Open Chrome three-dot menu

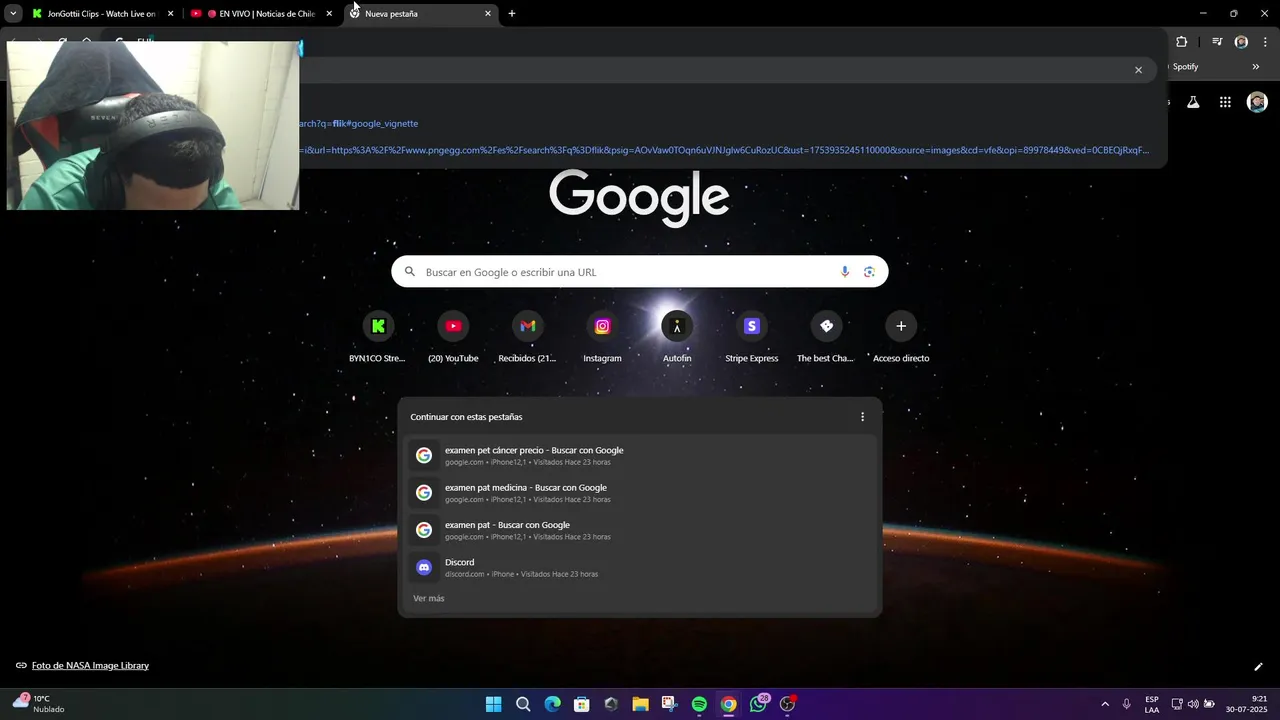[1265, 42]
